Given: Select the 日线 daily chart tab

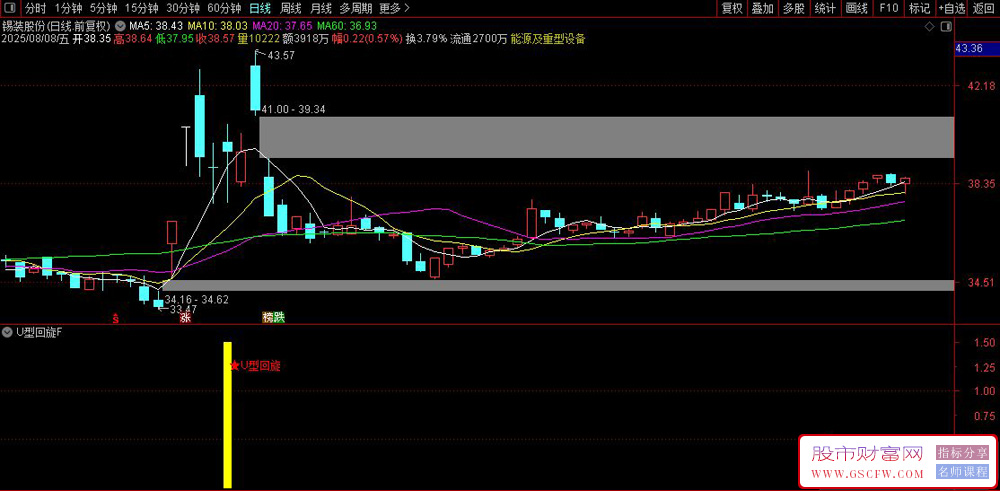Looking at the screenshot, I should [x=260, y=8].
